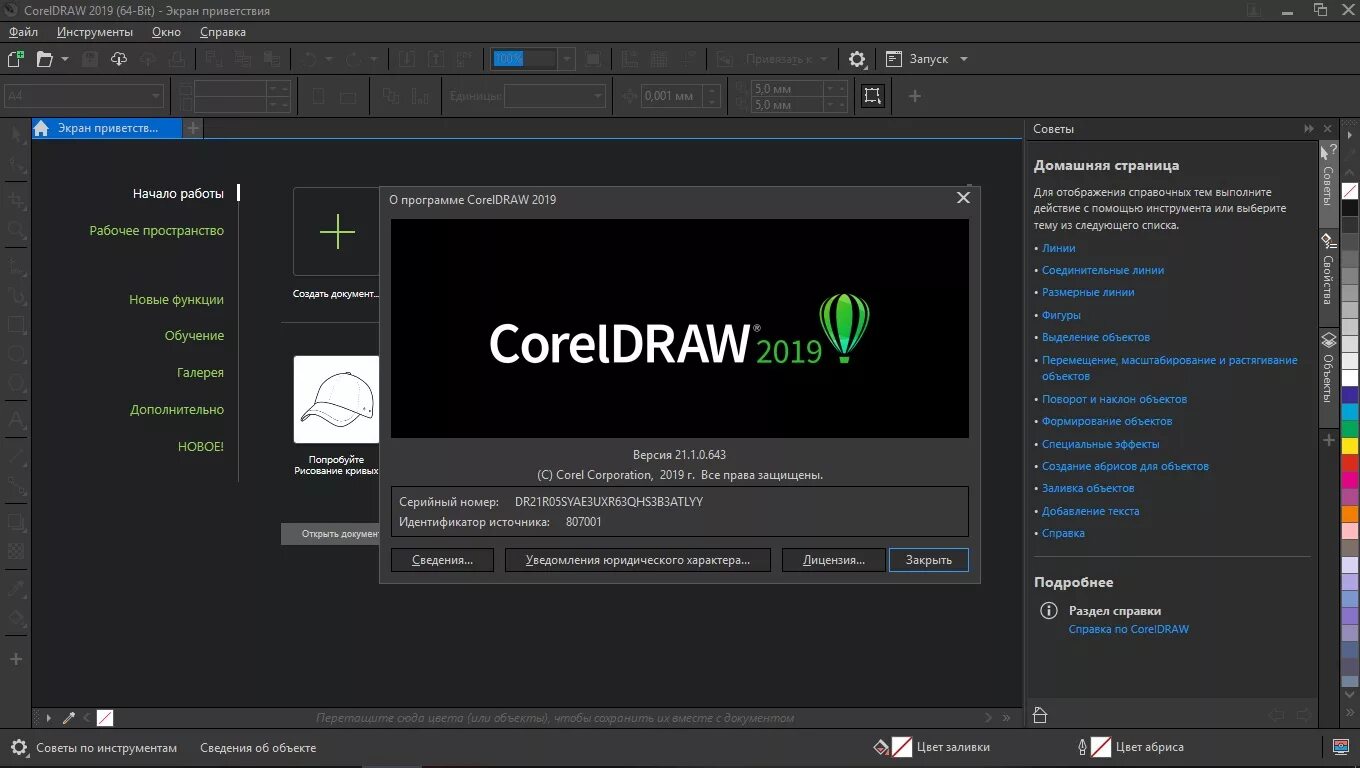Click the cloud download icon in toolbar
Image resolution: width=1360 pixels, height=768 pixels.
point(119,59)
